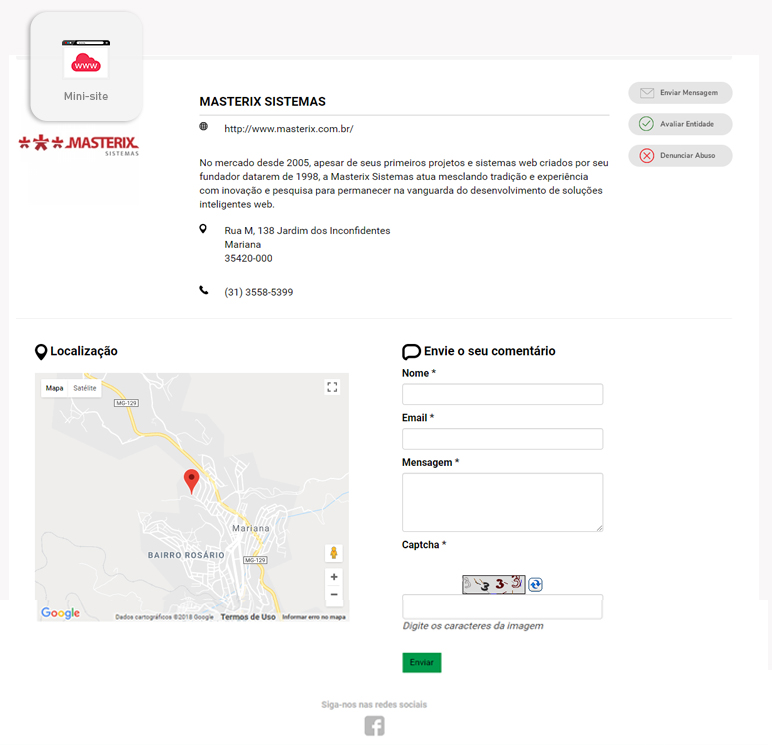The height and width of the screenshot is (745, 772).
Task: Focus the Email input field
Action: pyautogui.click(x=502, y=439)
